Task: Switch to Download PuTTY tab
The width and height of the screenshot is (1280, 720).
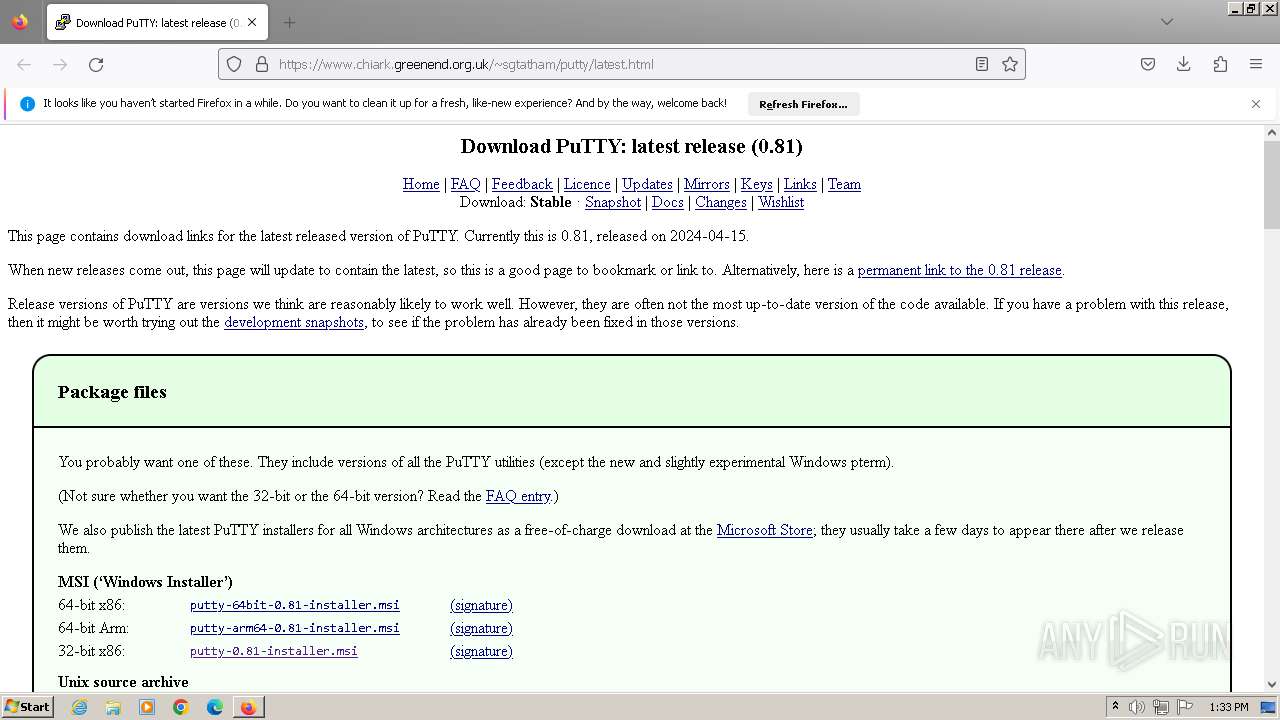Action: [x=156, y=22]
